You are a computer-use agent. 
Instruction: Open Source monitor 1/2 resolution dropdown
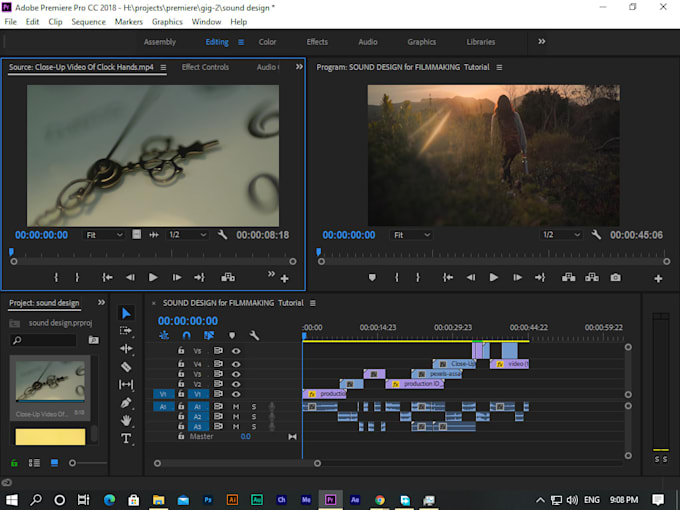[x=187, y=235]
